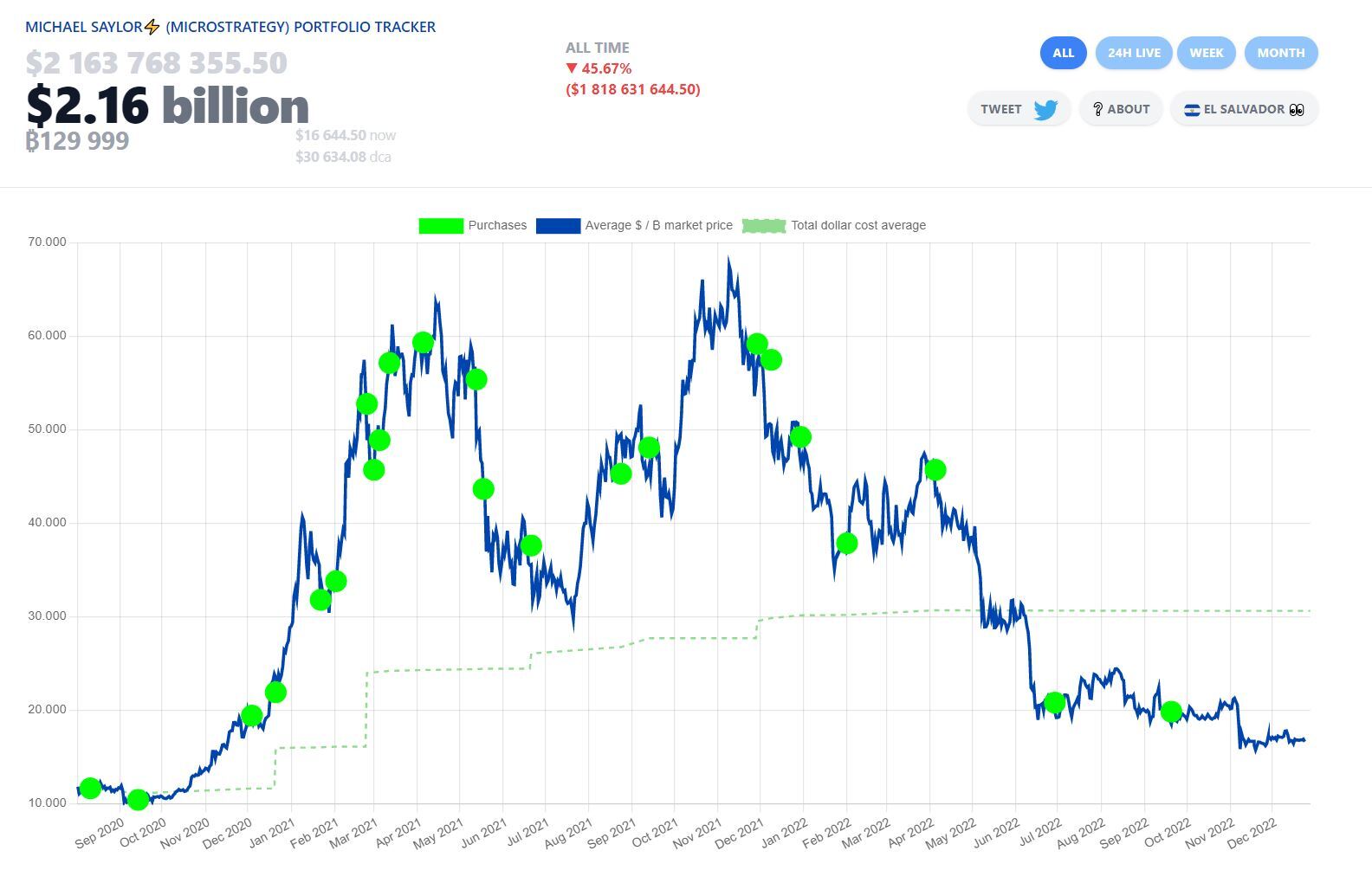Open the EL SALVADOR tracker button
The height and width of the screenshot is (870, 1372).
pos(1245,109)
